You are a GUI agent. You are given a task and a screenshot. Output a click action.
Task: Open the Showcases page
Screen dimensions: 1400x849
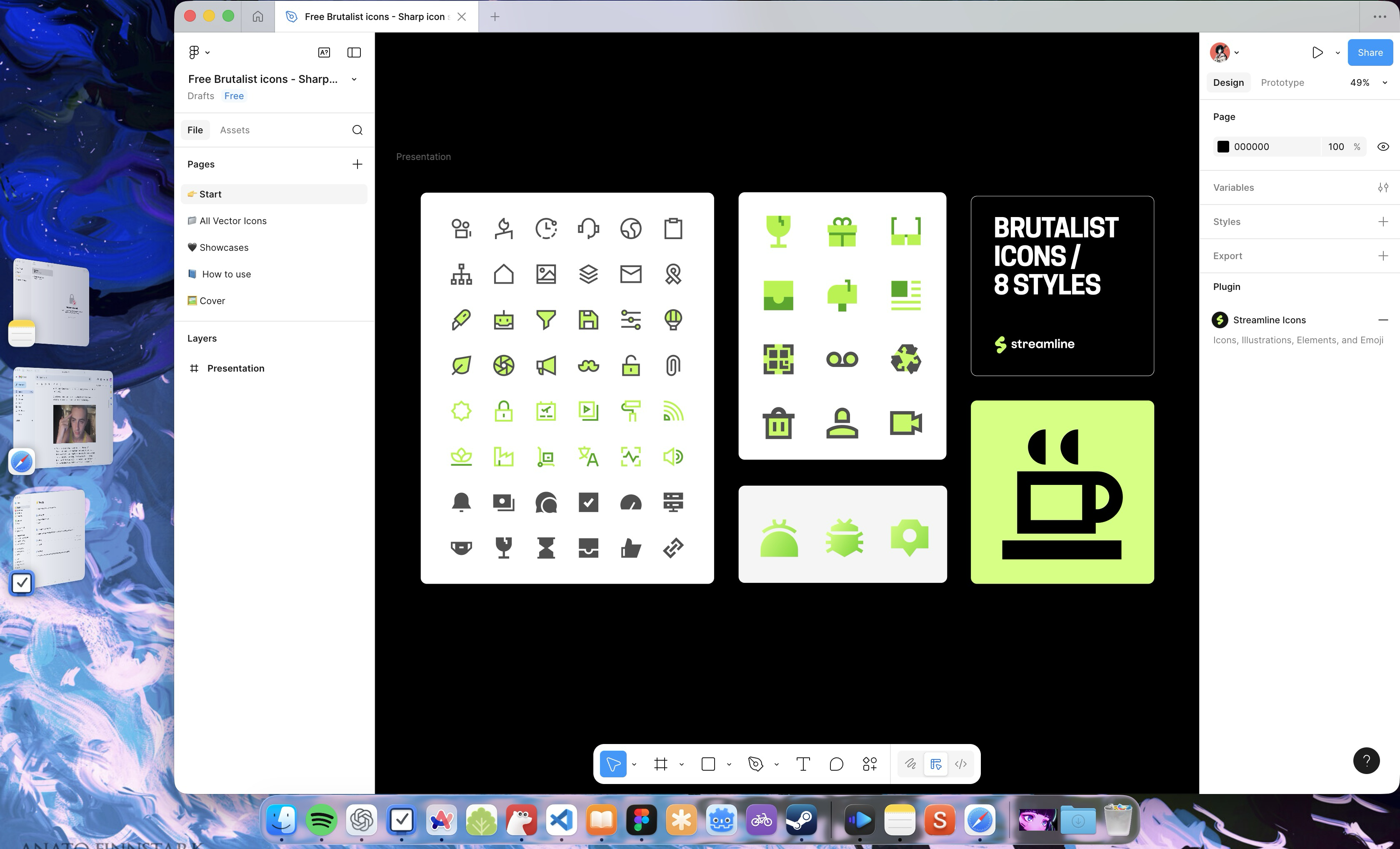pos(275,247)
